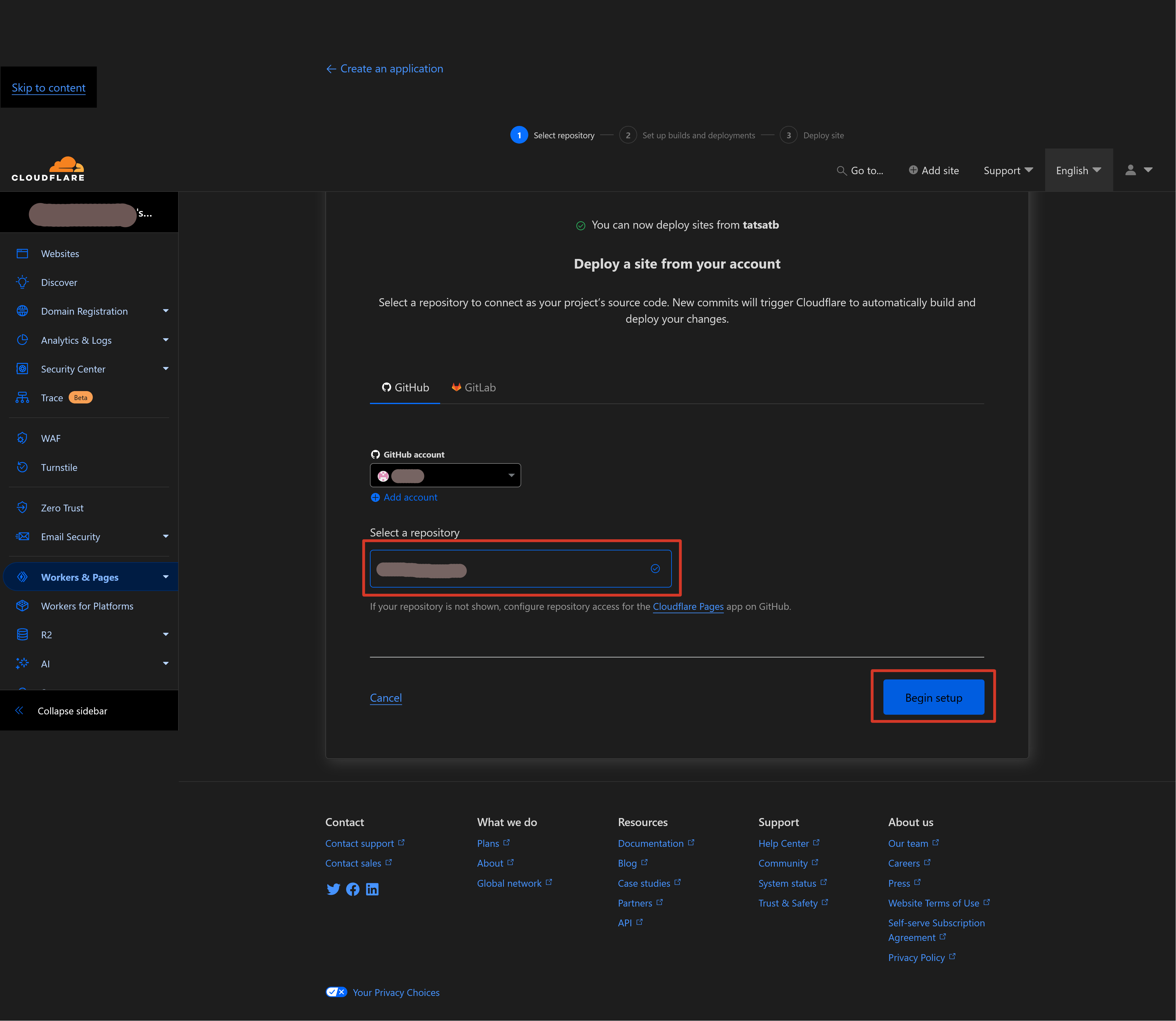Go to the WAF section
This screenshot has width=1176, height=1021.
[x=50, y=437]
